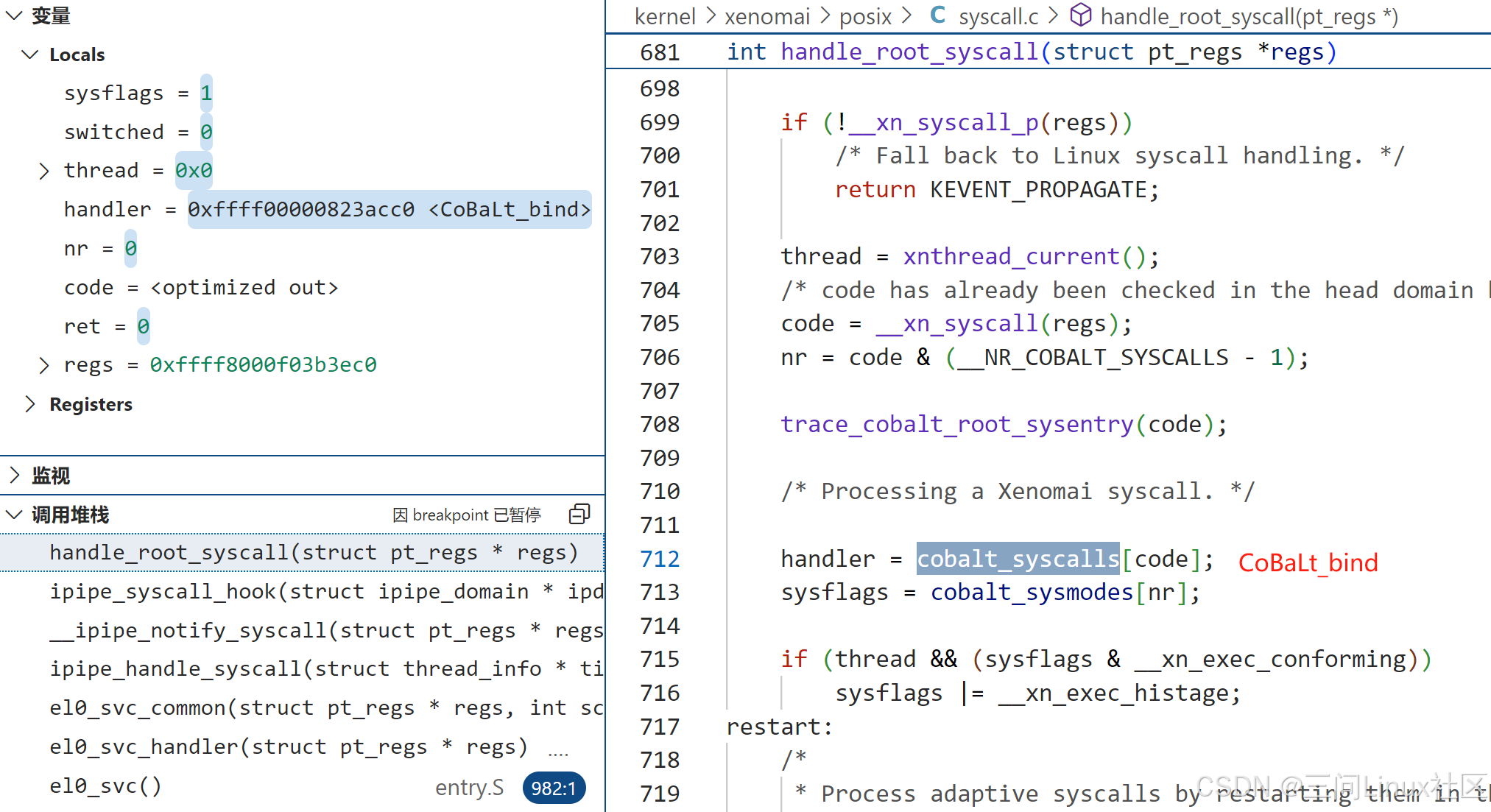Click xenomai breadcrumb segment
The height and width of the screenshot is (812, 1491).
coord(766,16)
